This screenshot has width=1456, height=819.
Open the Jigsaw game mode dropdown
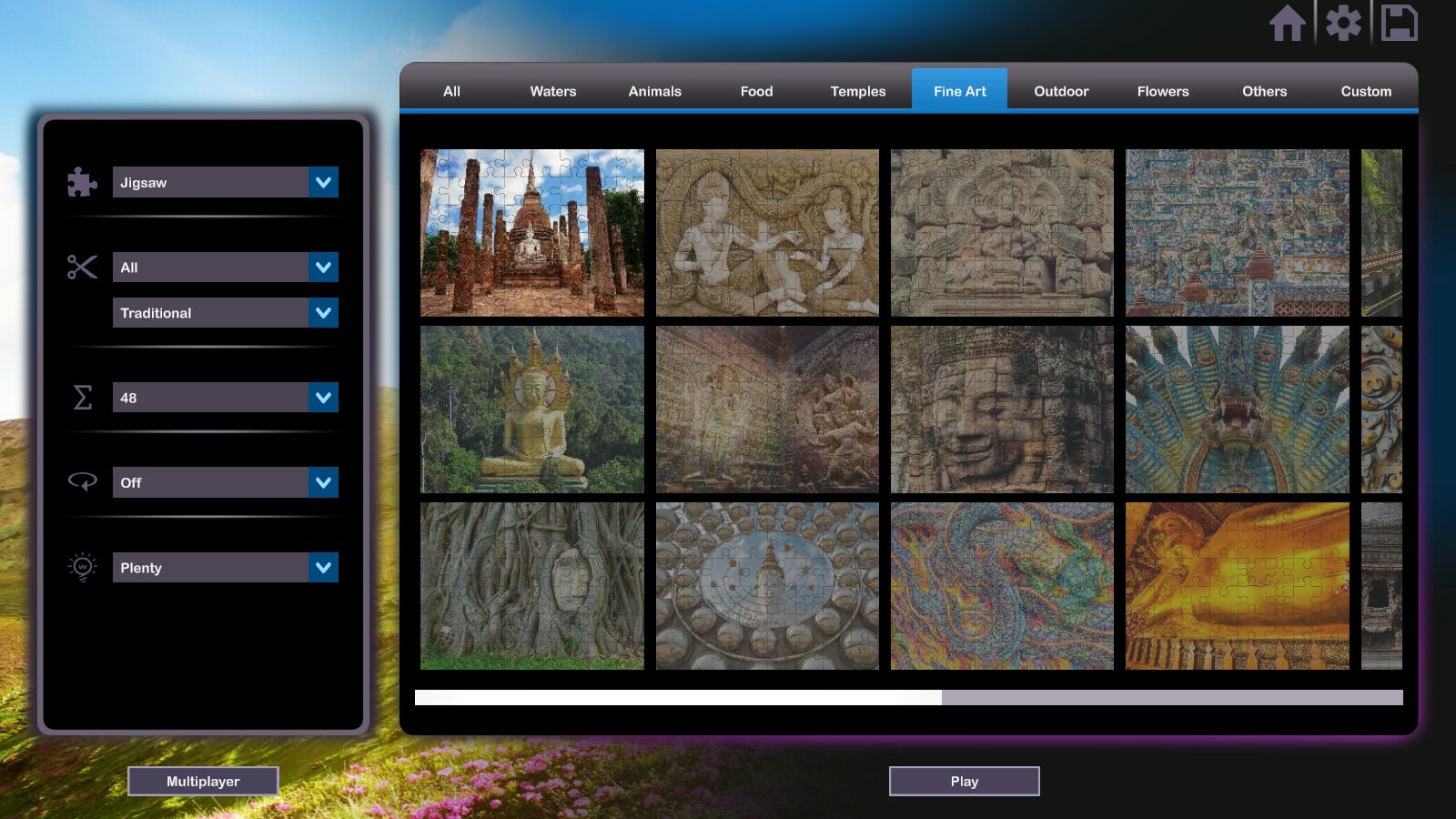pyautogui.click(x=225, y=182)
